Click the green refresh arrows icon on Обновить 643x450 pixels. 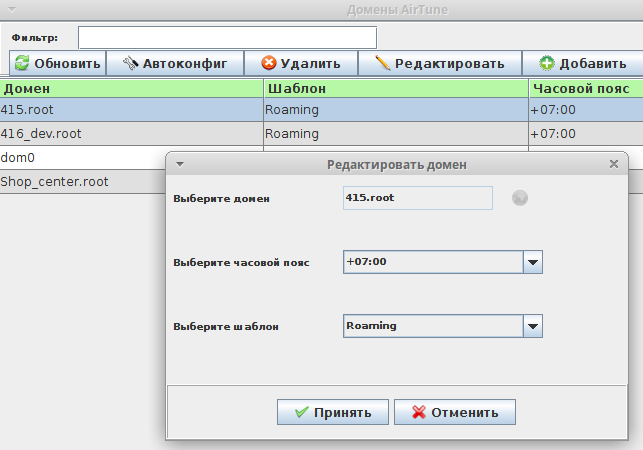click(22, 63)
